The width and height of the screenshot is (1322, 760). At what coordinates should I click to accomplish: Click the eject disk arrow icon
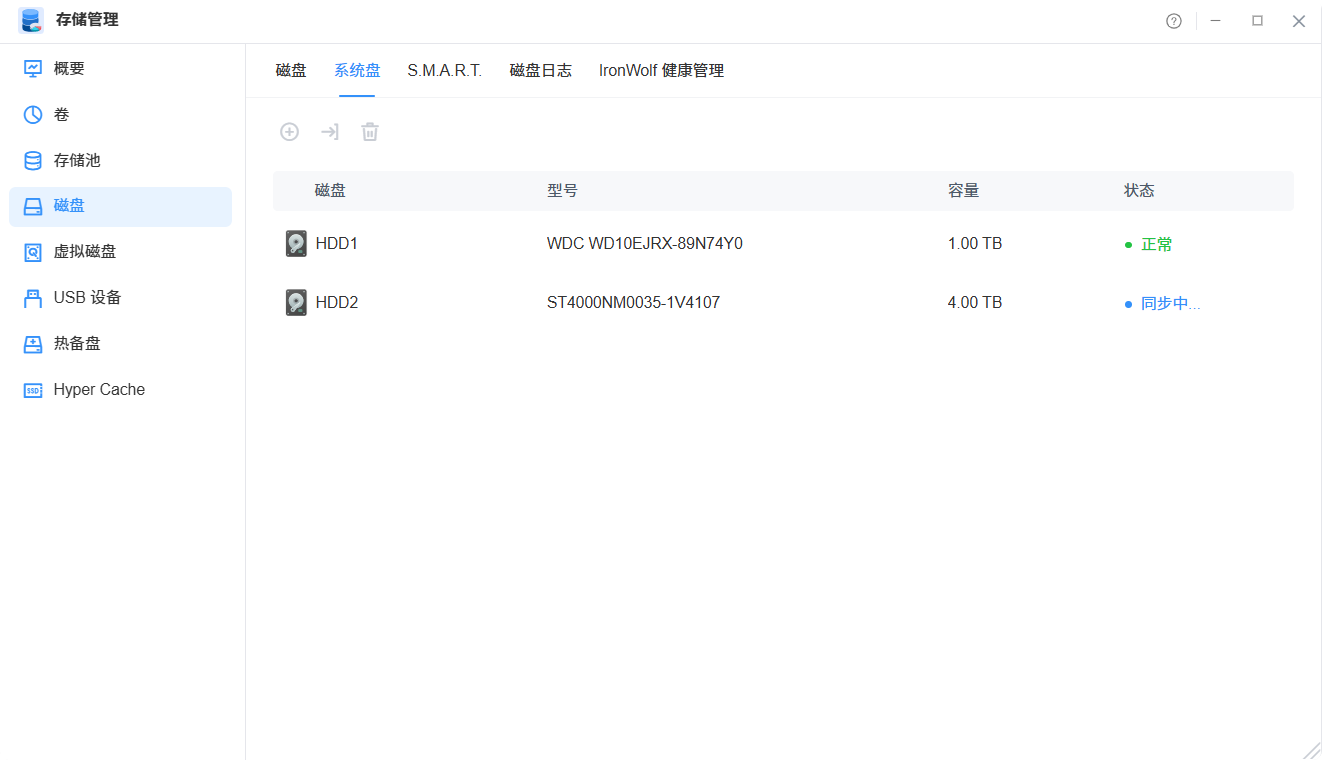click(330, 131)
